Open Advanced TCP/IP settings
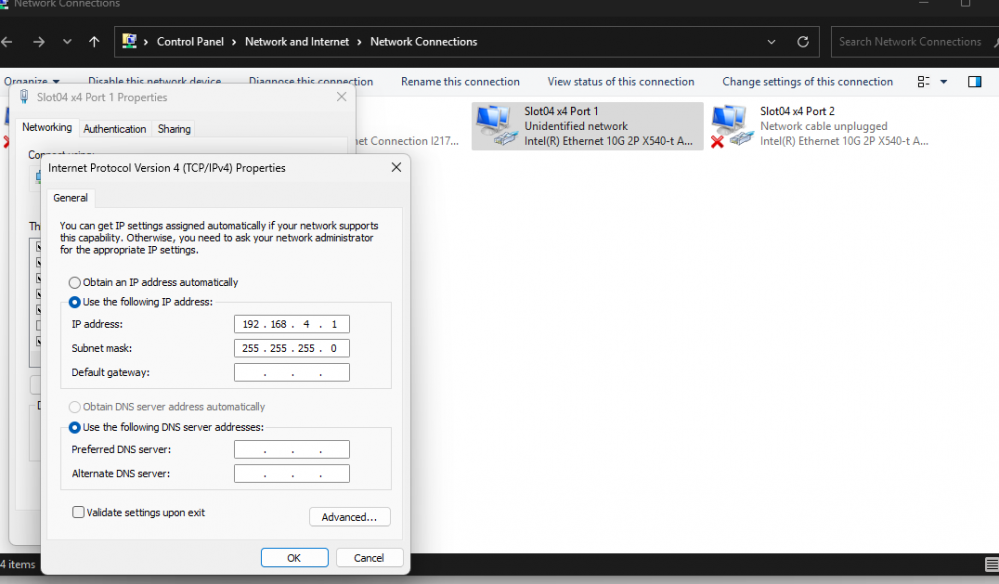 coord(349,516)
